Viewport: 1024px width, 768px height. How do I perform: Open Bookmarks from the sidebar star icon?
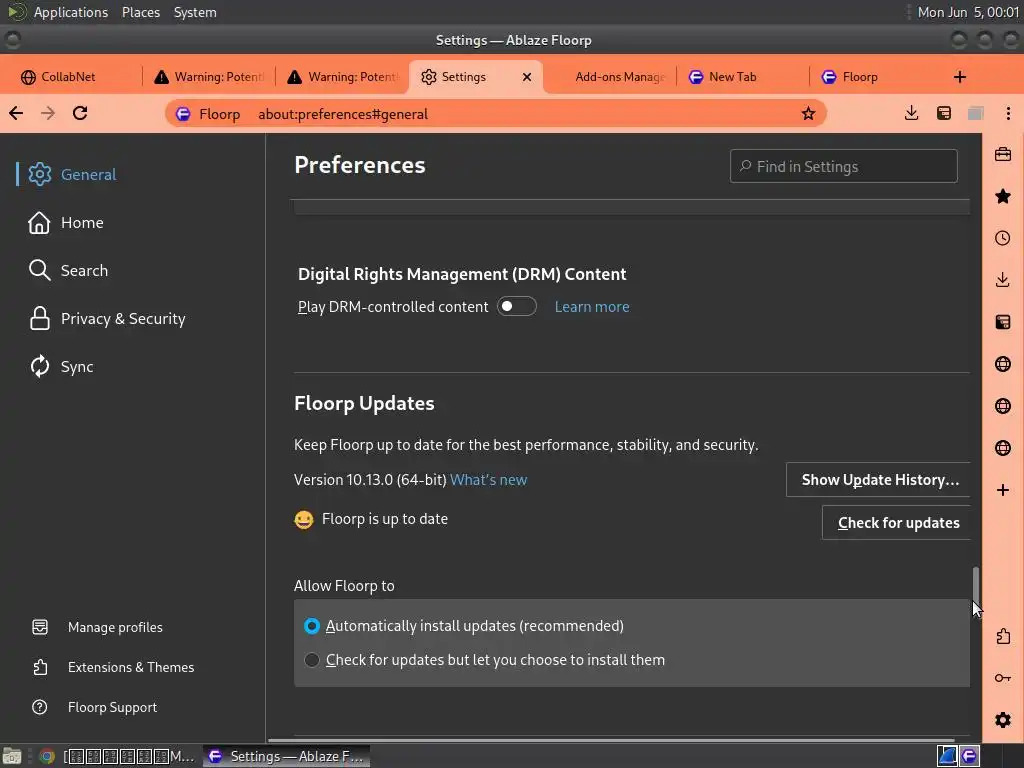tap(1002, 196)
